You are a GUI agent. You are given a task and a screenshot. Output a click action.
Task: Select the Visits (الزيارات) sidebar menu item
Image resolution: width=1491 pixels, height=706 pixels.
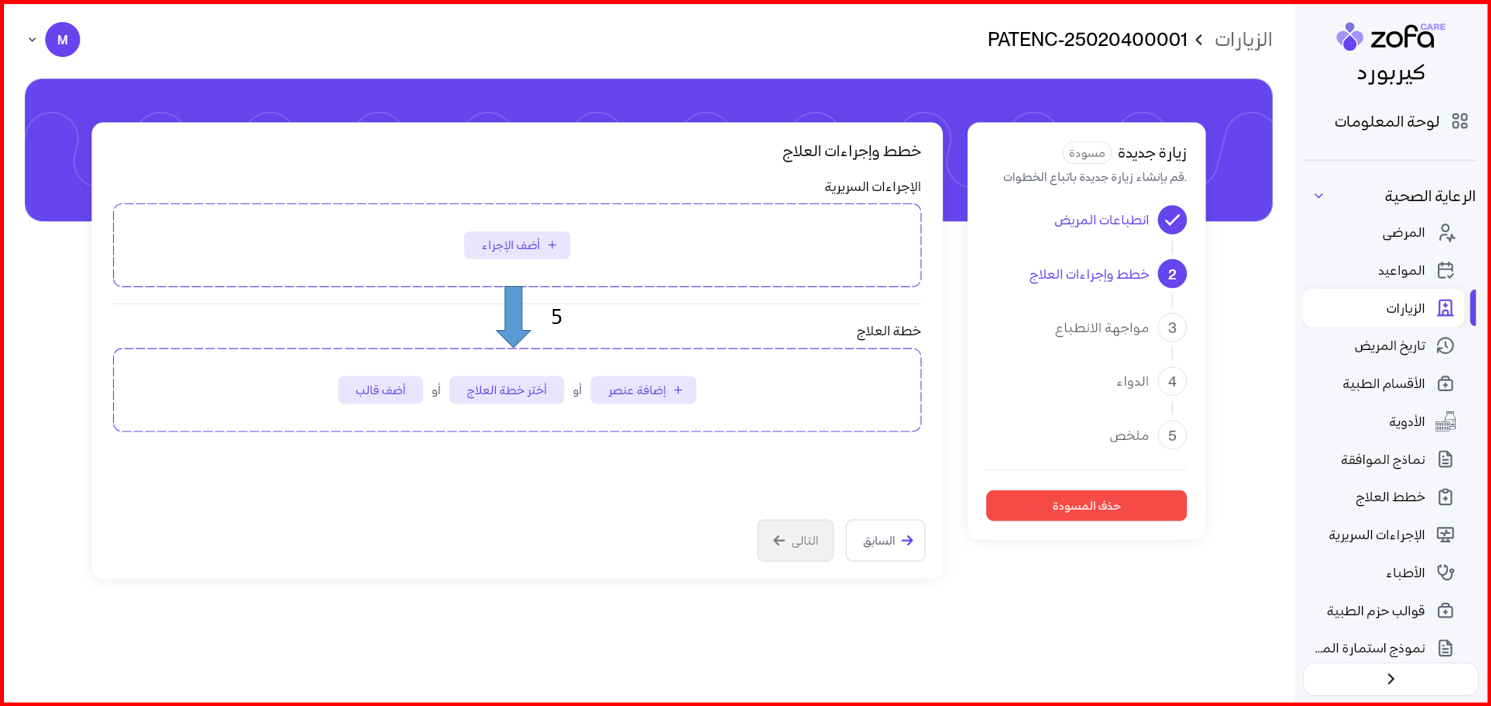[x=1405, y=308]
